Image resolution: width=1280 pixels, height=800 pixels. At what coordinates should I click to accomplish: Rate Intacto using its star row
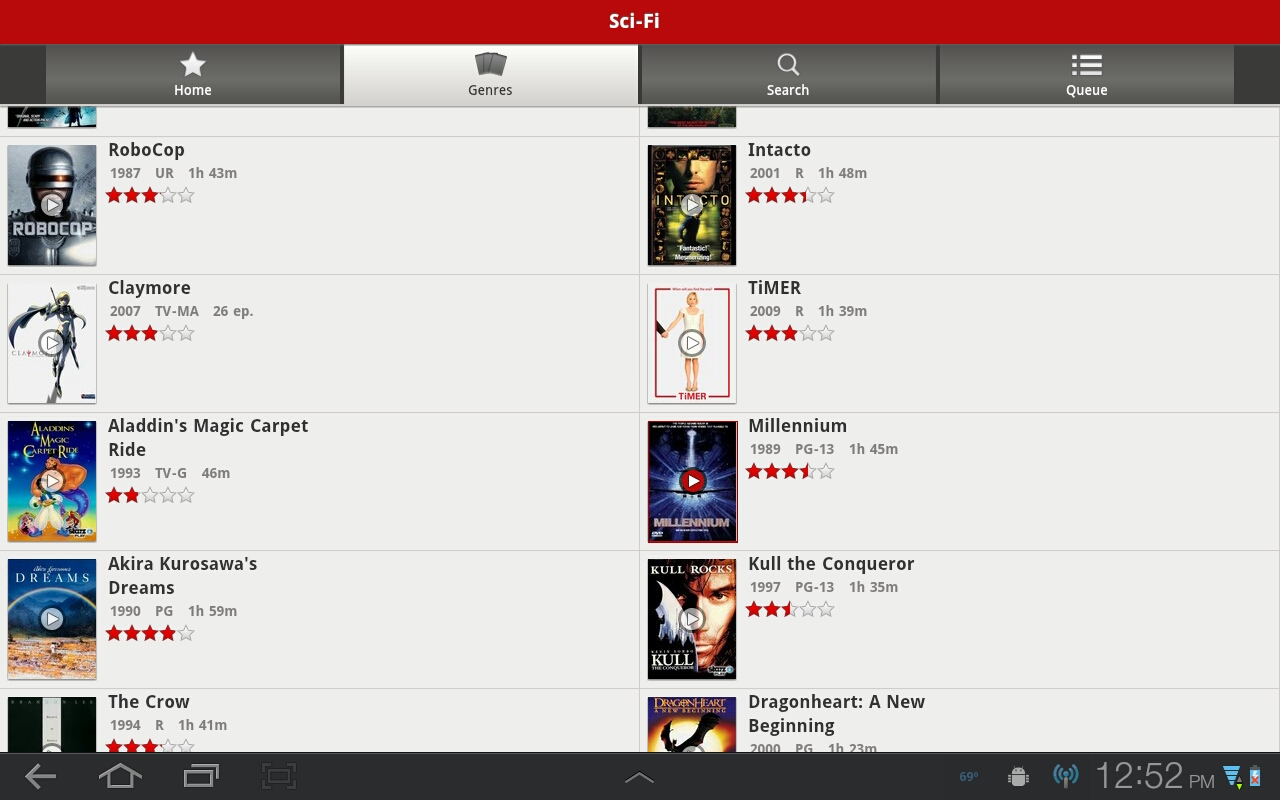[x=790, y=196]
